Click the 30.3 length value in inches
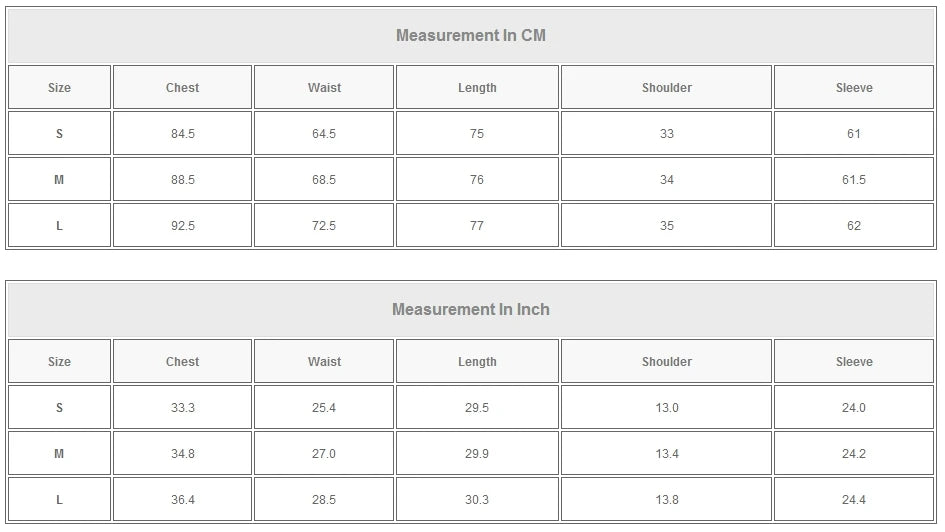Viewport: 945px width, 532px height. (477, 500)
